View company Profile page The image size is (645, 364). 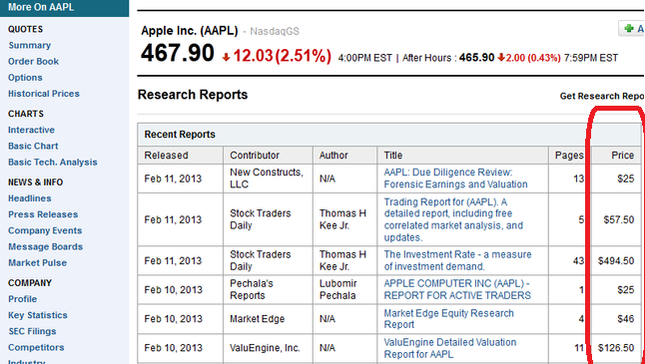click(x=23, y=299)
